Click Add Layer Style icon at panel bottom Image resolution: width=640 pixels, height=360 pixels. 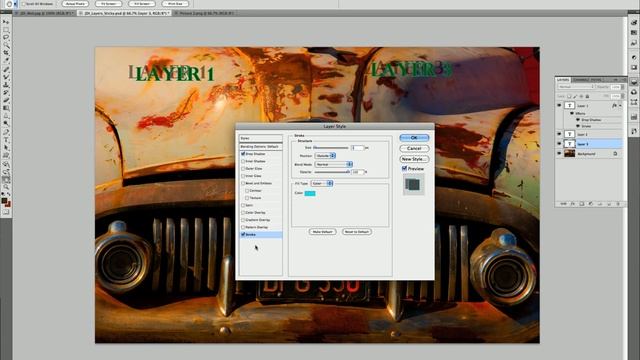tap(573, 204)
